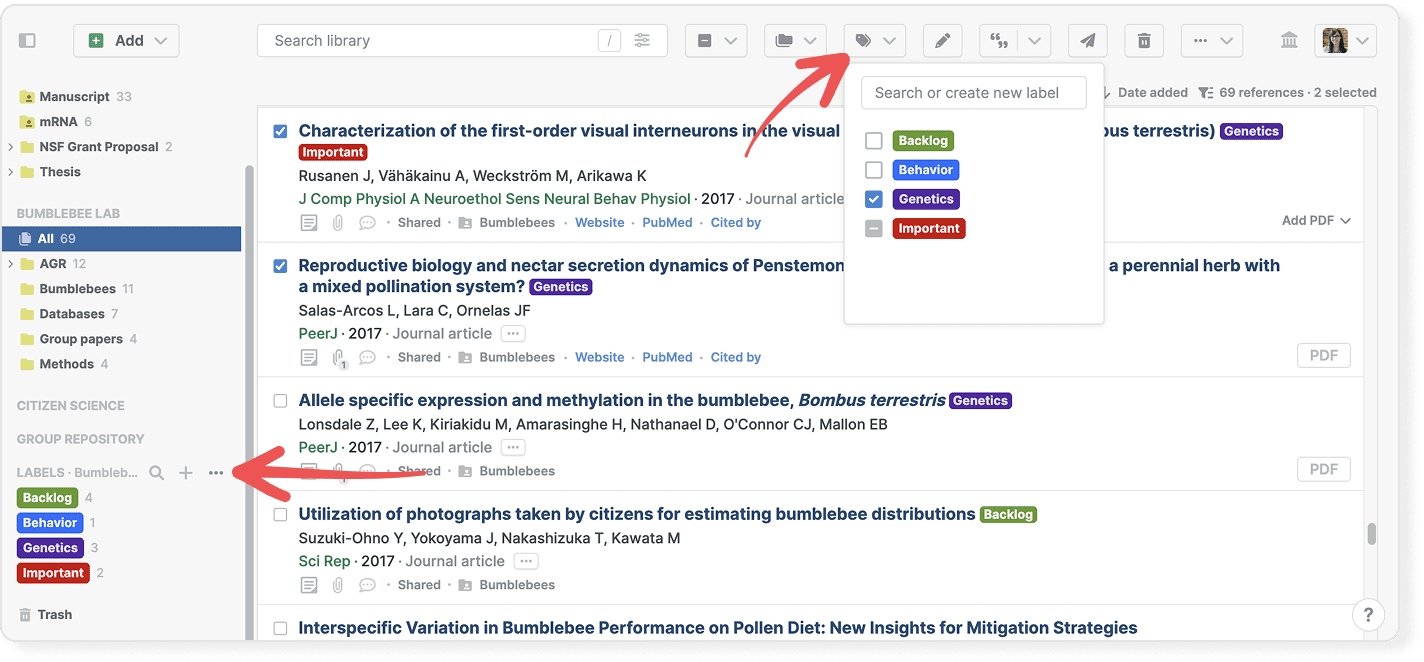Add a new label with plus icon
Screen dimensions: 1424x662
[186, 473]
